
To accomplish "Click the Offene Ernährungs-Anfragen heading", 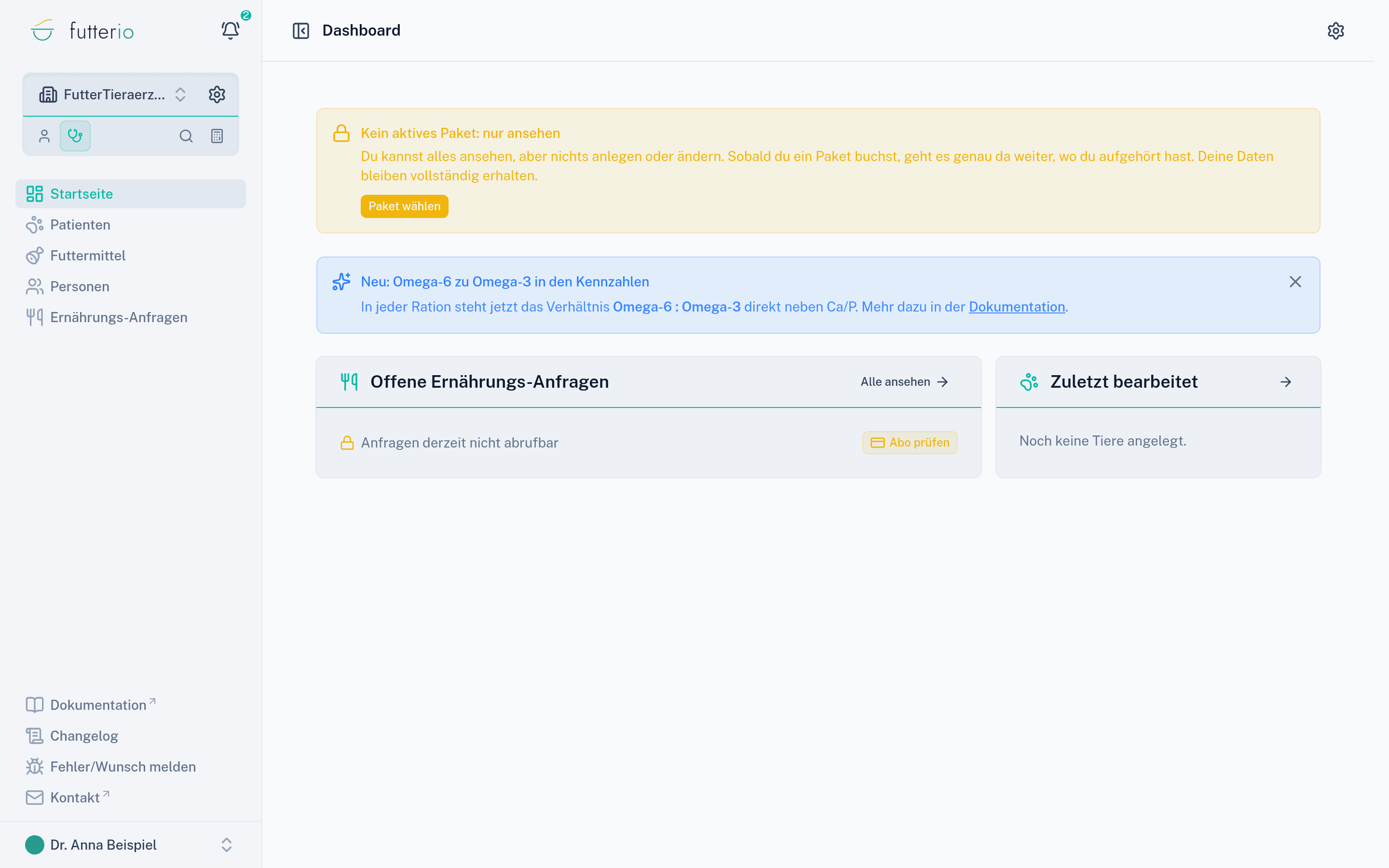I will 490,382.
